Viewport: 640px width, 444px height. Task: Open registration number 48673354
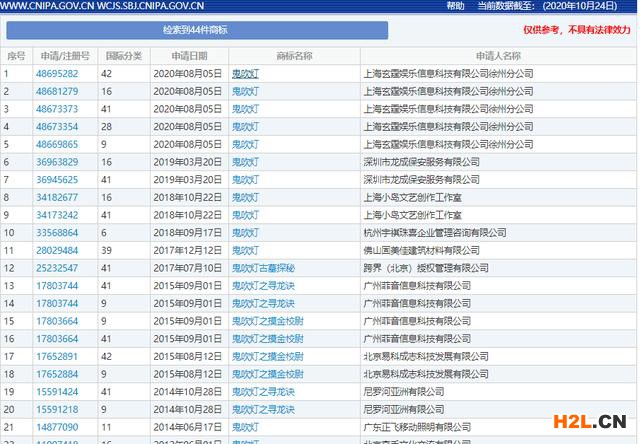click(57, 127)
